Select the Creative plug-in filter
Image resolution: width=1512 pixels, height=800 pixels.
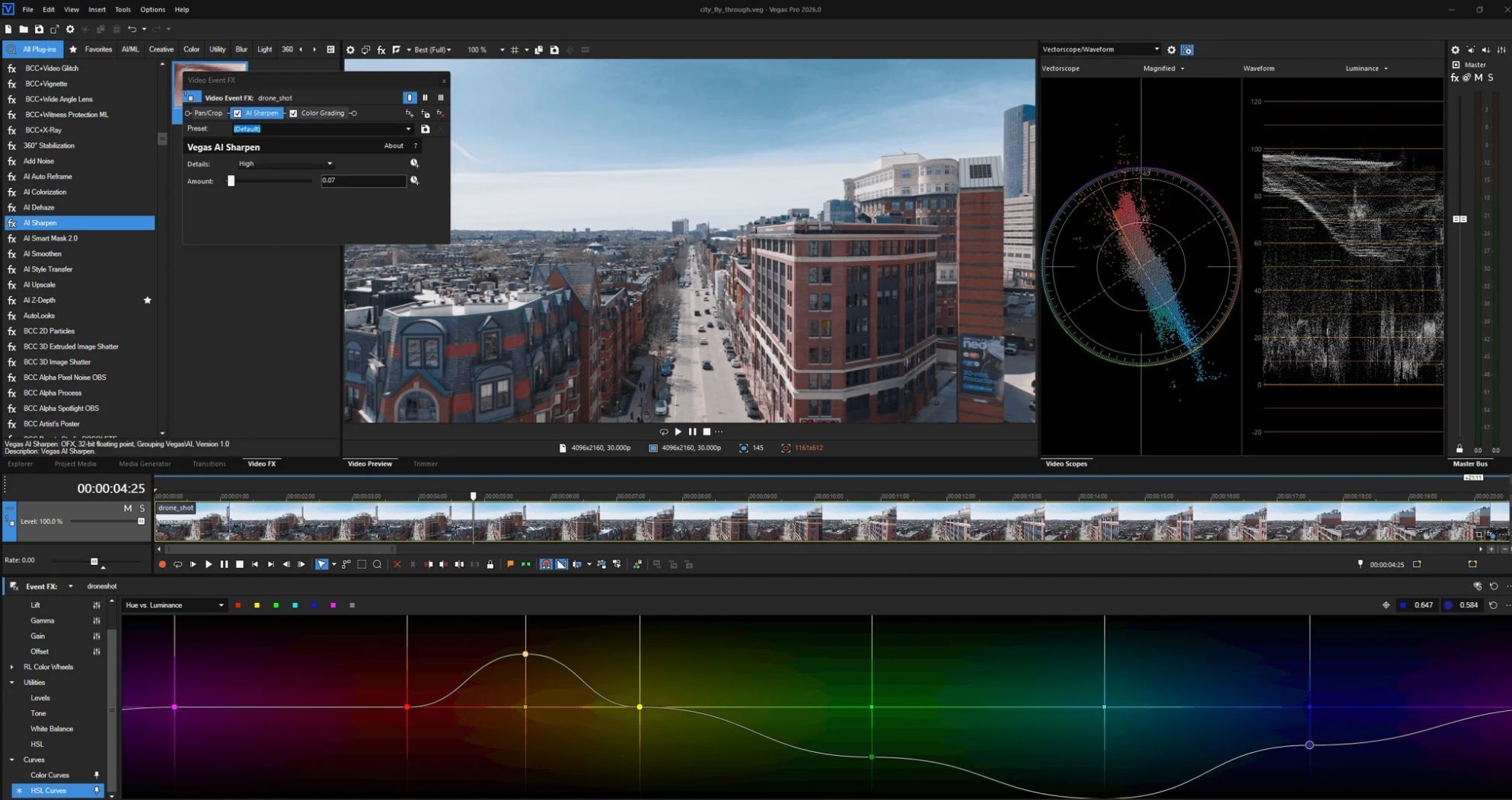point(161,49)
